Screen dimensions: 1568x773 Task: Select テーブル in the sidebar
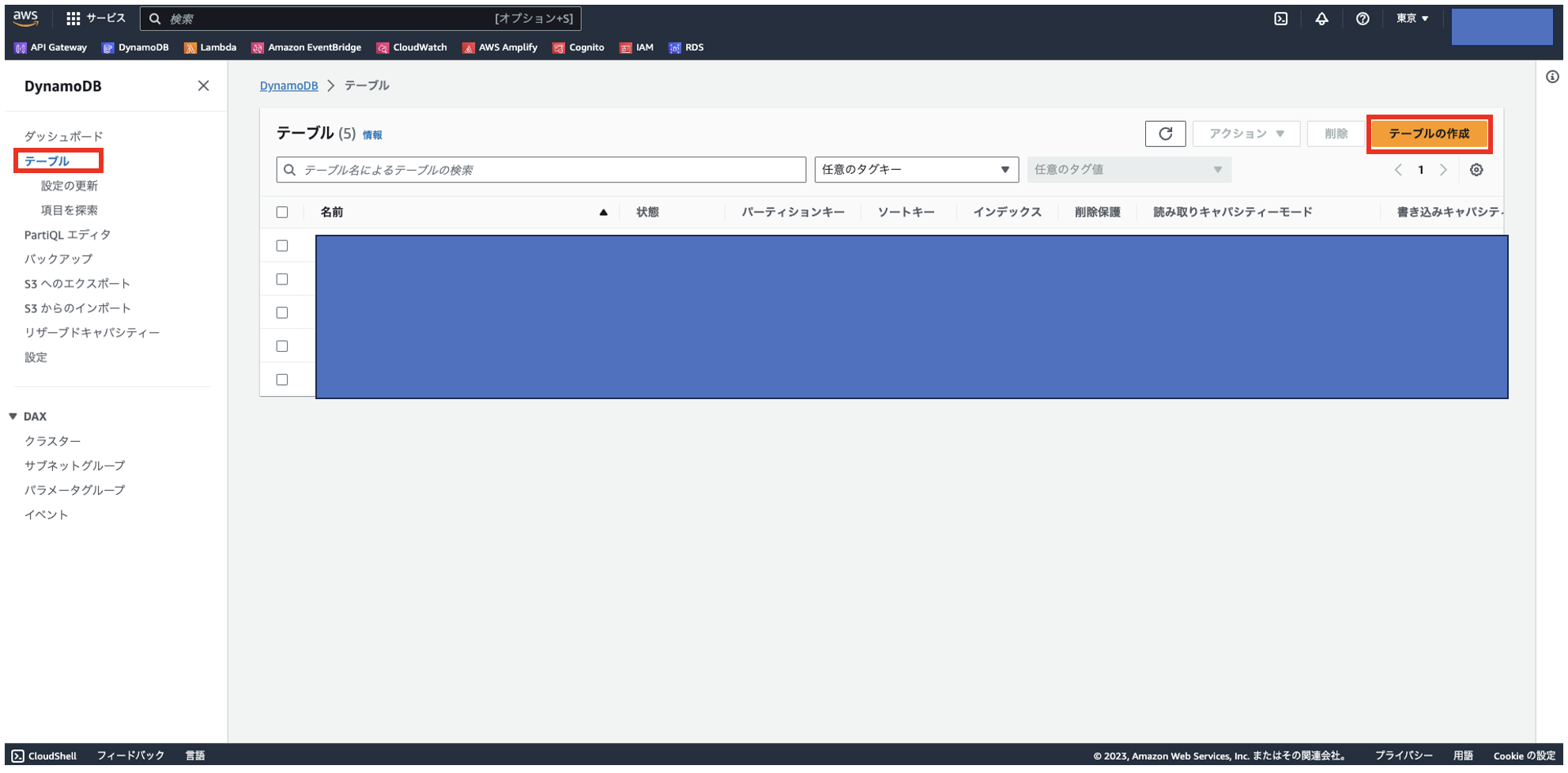click(x=47, y=161)
